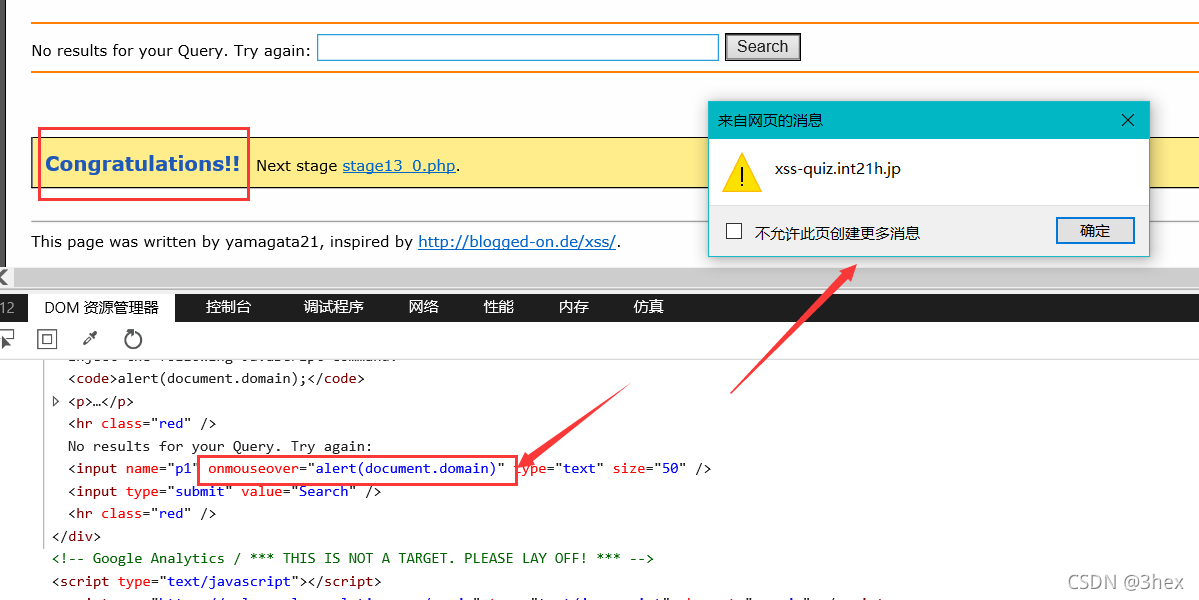Switch to the 性能 performance tab
1199x600 pixels.
tap(499, 307)
